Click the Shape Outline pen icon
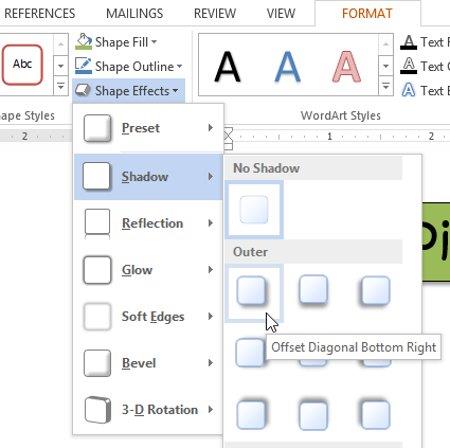The height and width of the screenshot is (448, 450). click(x=83, y=66)
